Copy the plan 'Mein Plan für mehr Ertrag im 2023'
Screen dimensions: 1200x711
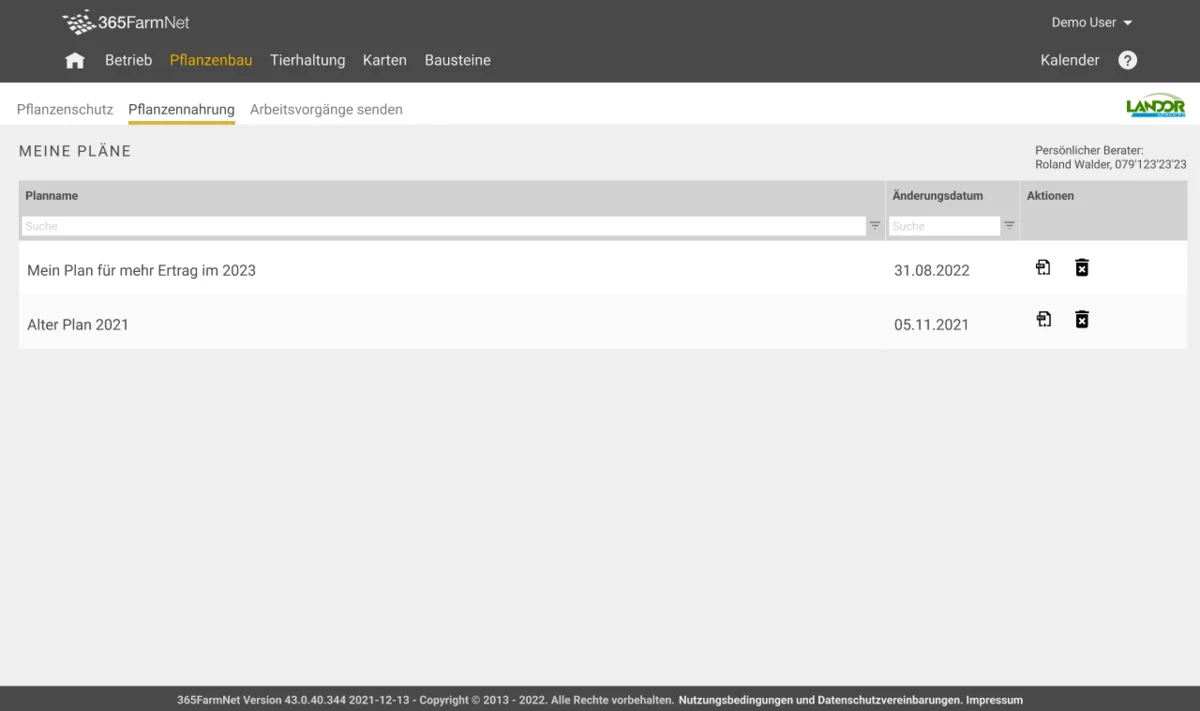click(x=1043, y=268)
